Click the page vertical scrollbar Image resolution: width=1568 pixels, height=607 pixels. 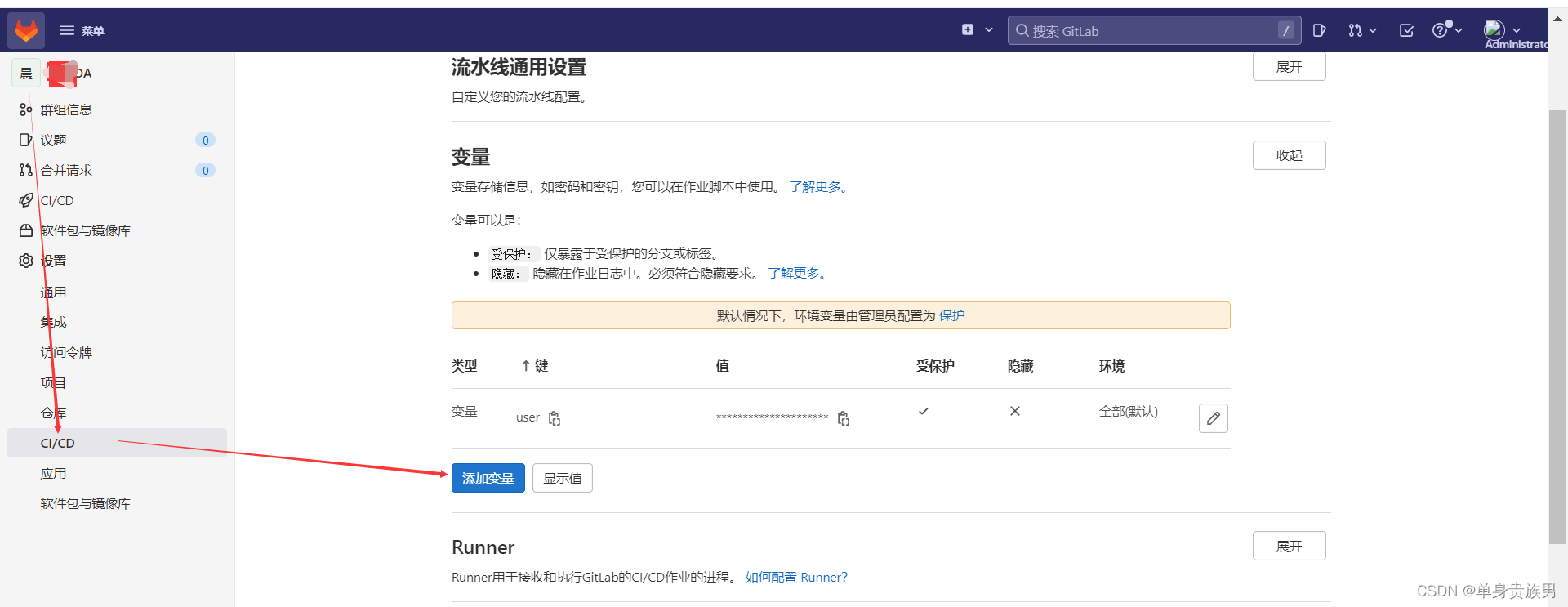point(1558,327)
